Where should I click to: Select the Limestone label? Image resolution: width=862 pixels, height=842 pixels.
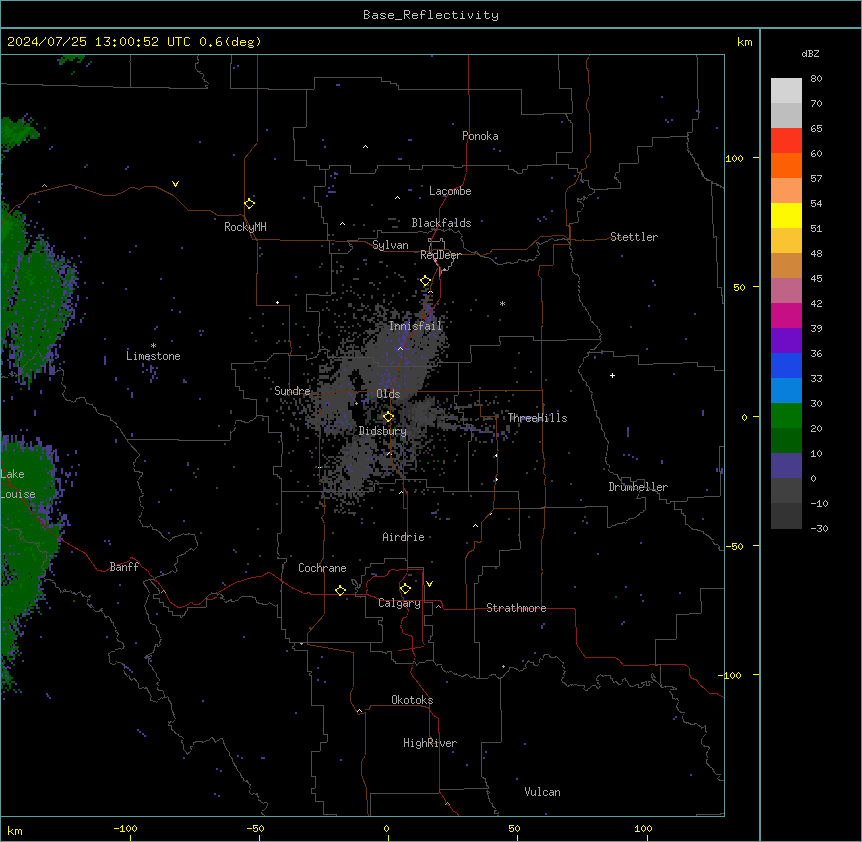click(153, 356)
